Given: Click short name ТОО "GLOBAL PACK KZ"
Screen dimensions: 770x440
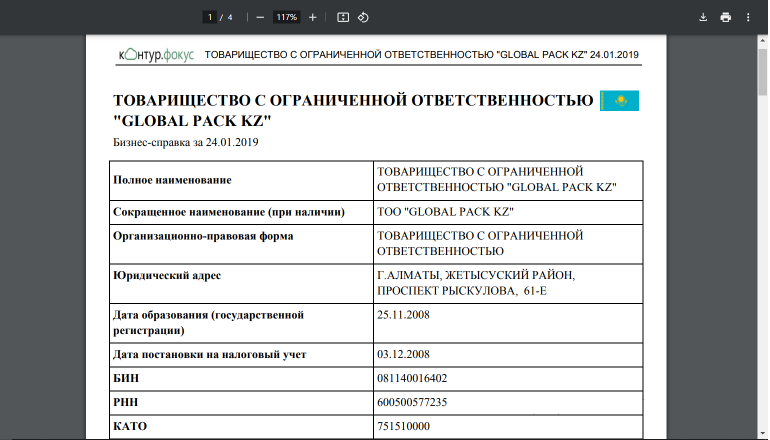Looking at the screenshot, I should pos(445,212).
